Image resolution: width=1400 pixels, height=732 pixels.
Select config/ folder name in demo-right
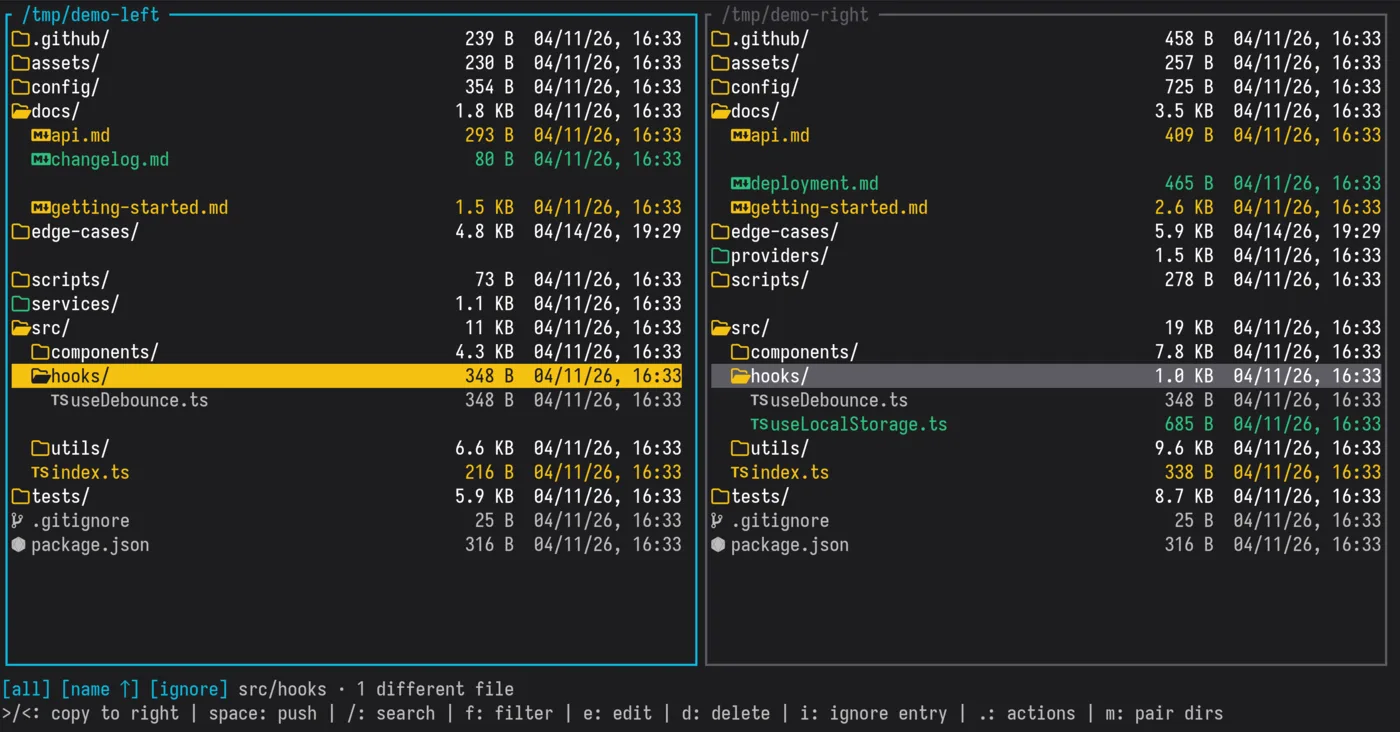[x=765, y=87]
